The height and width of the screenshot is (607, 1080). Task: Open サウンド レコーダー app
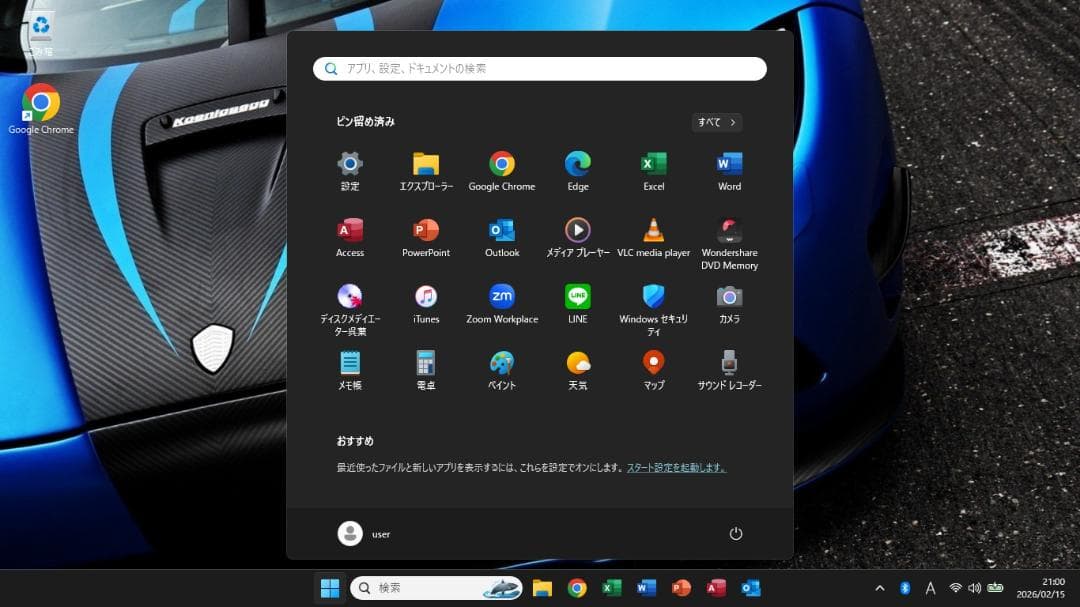(729, 370)
